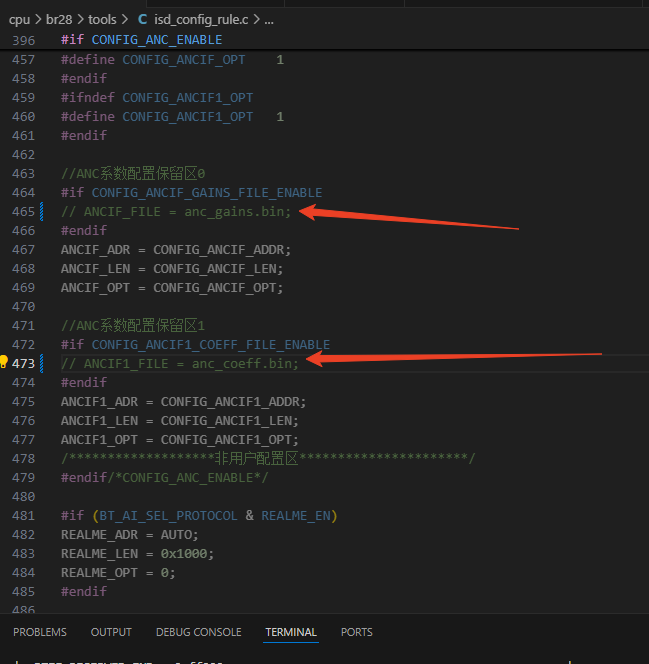The image size is (649, 664).
Task: Switch to the DEBUG CONSOLE tab
Action: pyautogui.click(x=199, y=632)
